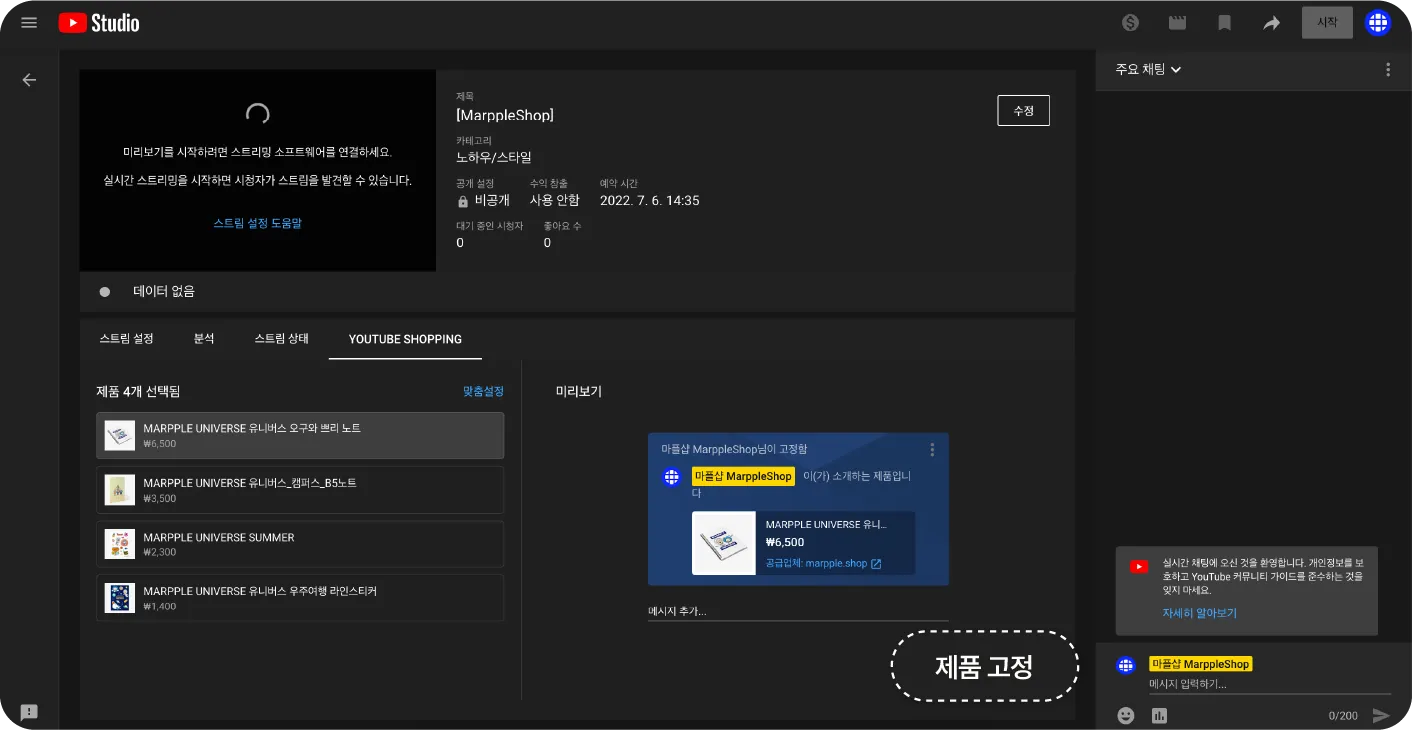Image resolution: width=1412 pixels, height=730 pixels.
Task: Open the 자세히 알아보기 link
Action: (x=1200, y=613)
